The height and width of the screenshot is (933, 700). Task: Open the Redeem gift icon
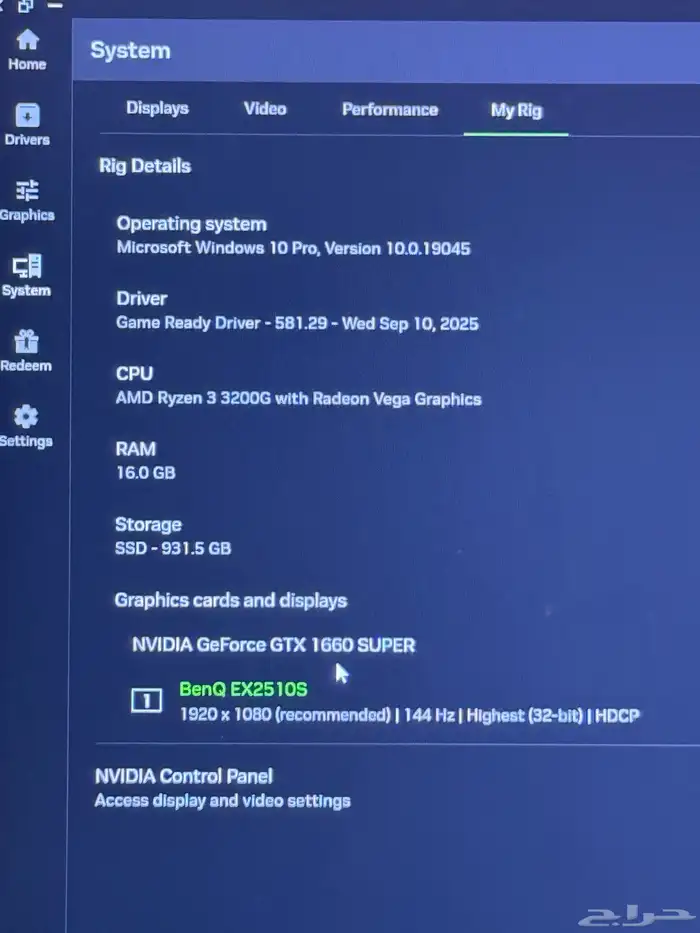[27, 342]
